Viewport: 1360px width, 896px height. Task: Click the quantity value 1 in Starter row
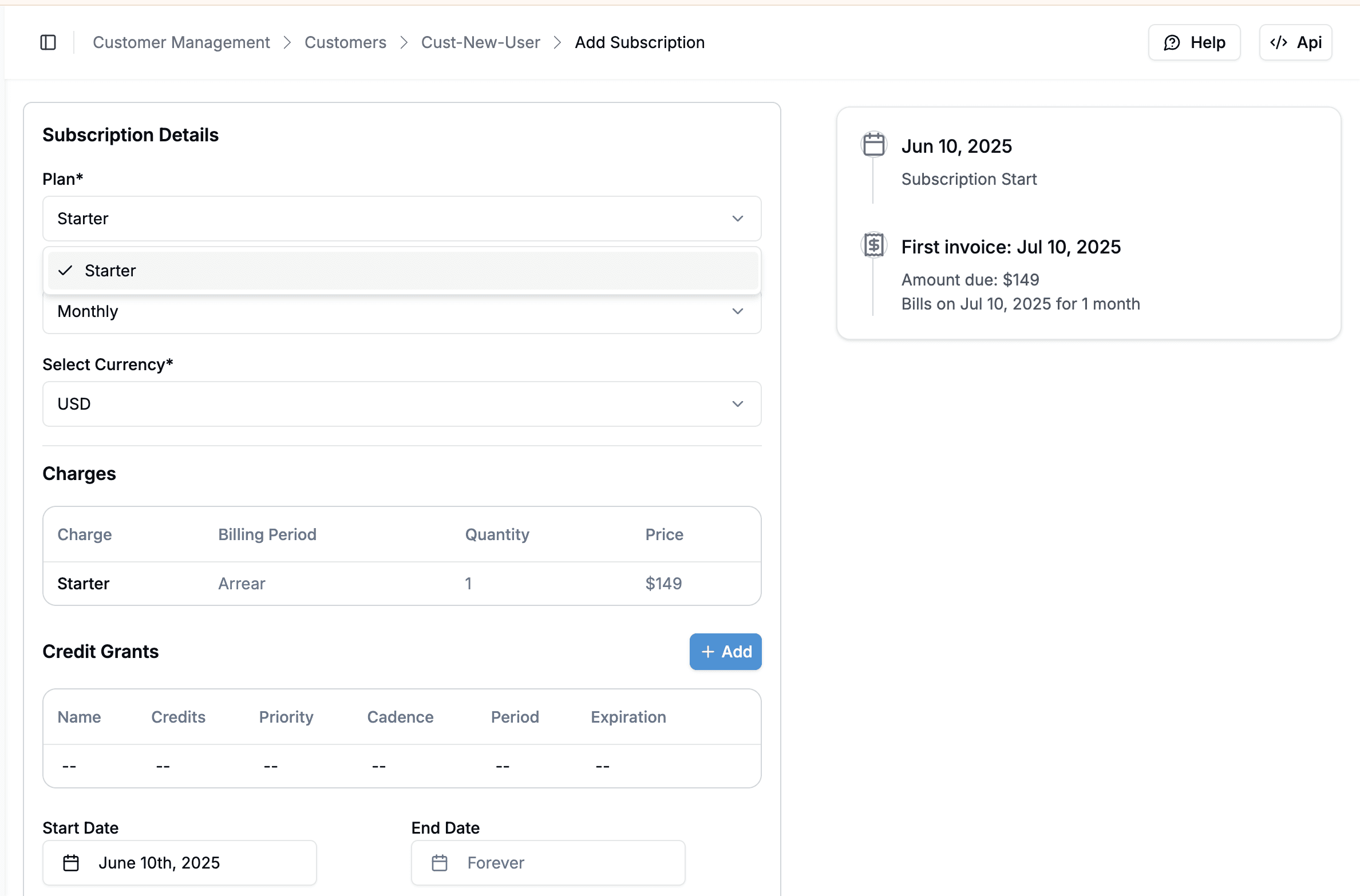[468, 584]
